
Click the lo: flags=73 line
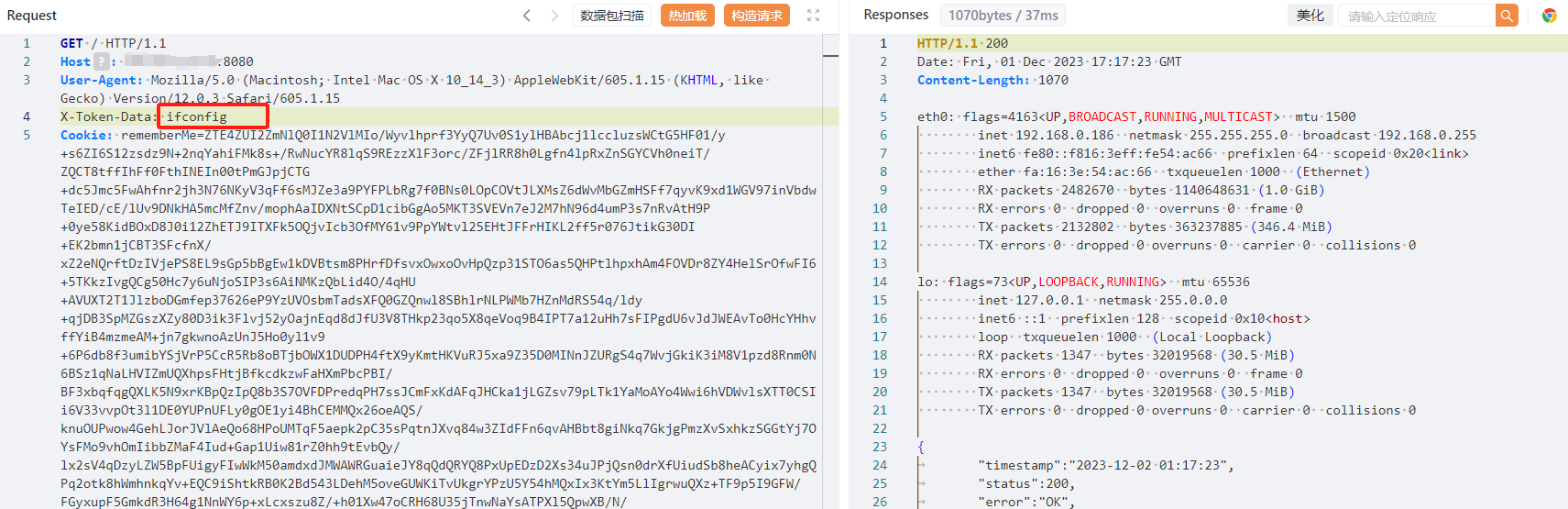pyautogui.click(x=1083, y=282)
